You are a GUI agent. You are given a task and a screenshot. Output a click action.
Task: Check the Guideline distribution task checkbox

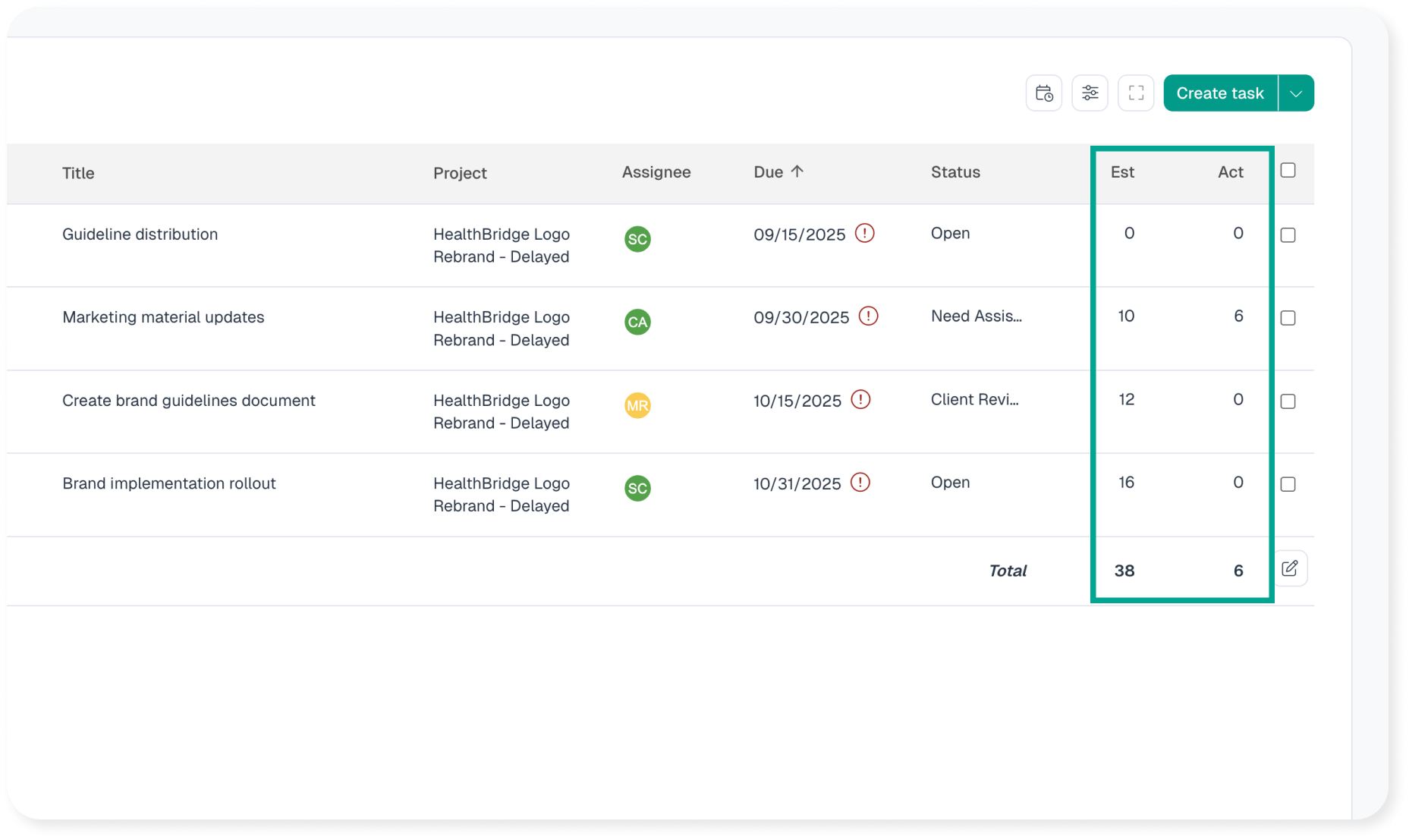pos(1288,235)
